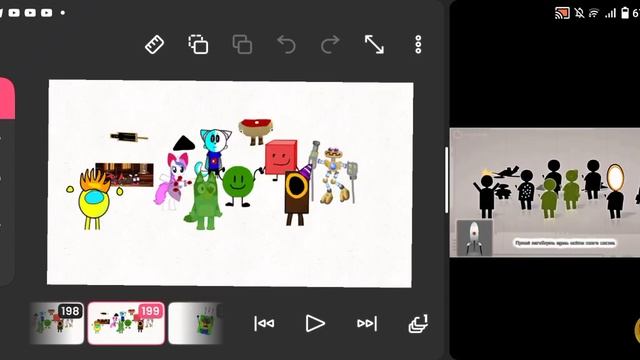Select the ruler tool icon
The width and height of the screenshot is (640, 360).
[x=155, y=44]
